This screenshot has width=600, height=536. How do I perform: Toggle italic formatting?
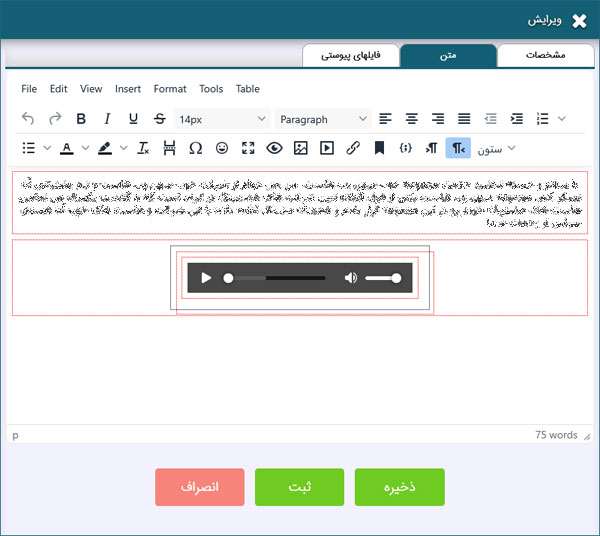coord(108,119)
